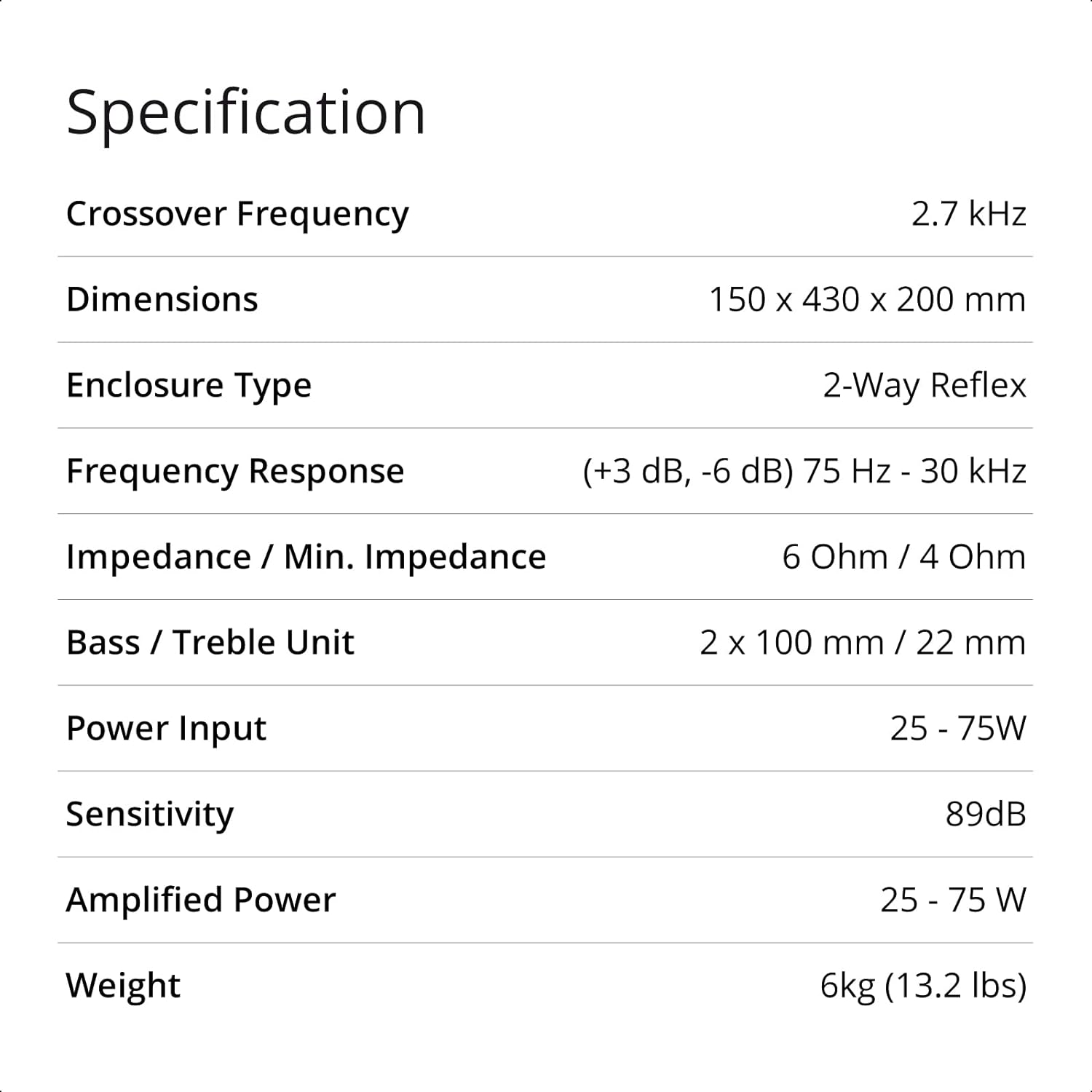The width and height of the screenshot is (1092, 1092).
Task: Click the Frequency Response label
Action: click(235, 471)
